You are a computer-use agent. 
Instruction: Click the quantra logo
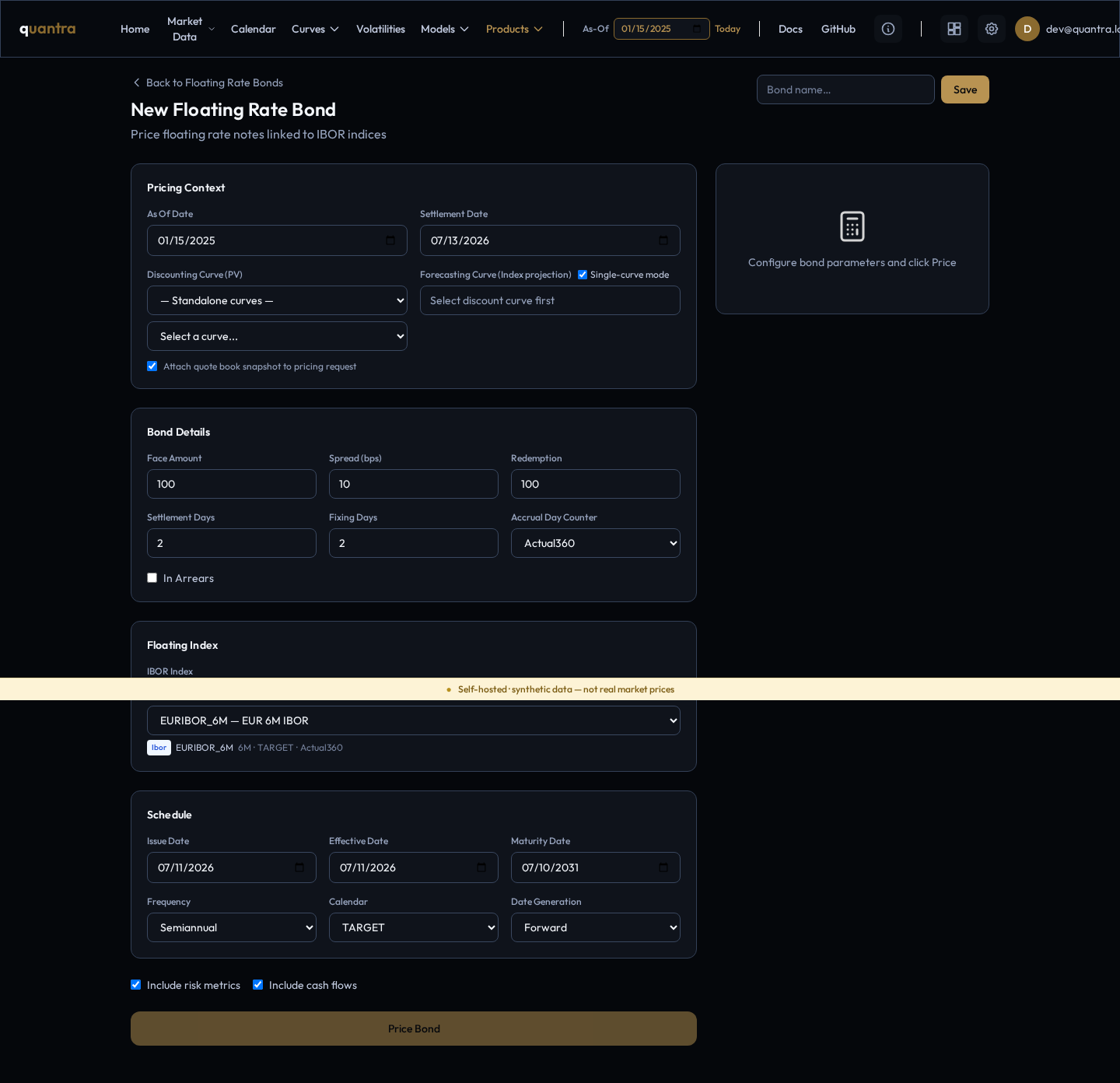tap(47, 29)
